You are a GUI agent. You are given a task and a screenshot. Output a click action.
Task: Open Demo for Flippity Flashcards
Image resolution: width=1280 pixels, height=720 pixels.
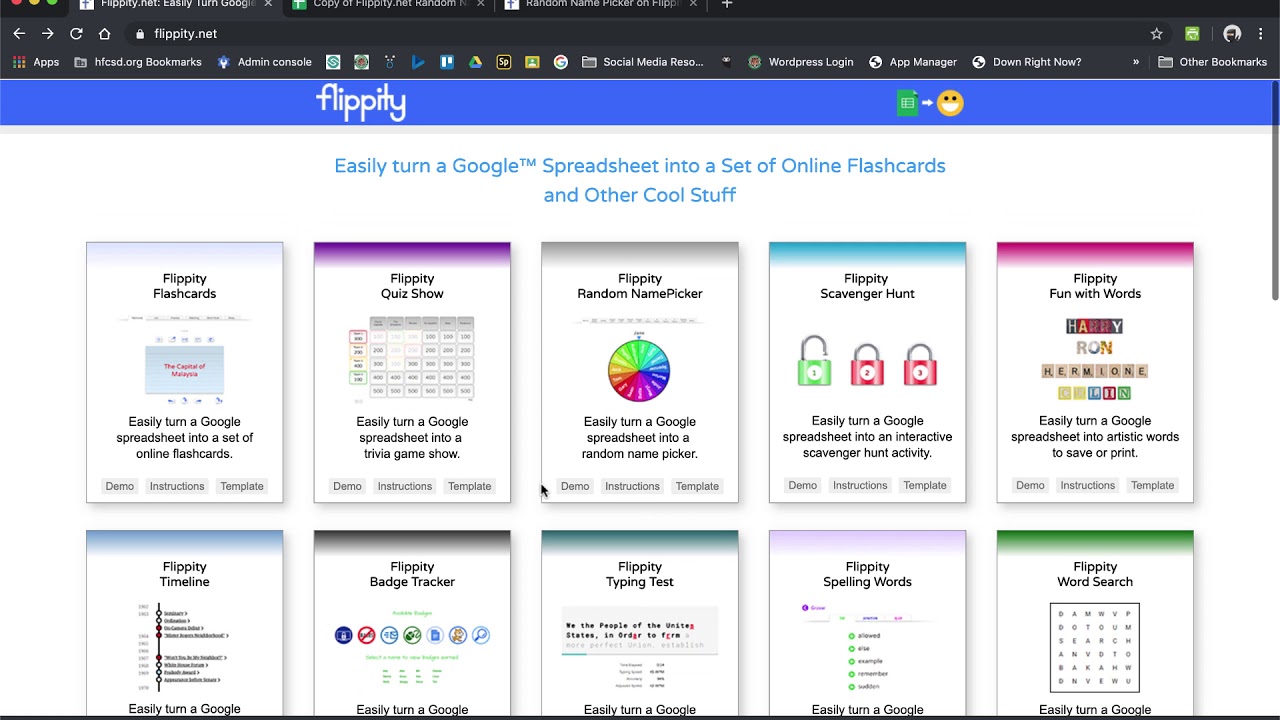pos(120,486)
